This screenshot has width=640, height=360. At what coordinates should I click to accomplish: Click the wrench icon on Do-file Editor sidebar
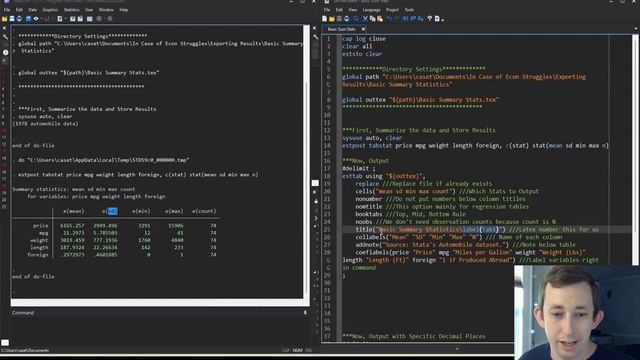point(316,37)
